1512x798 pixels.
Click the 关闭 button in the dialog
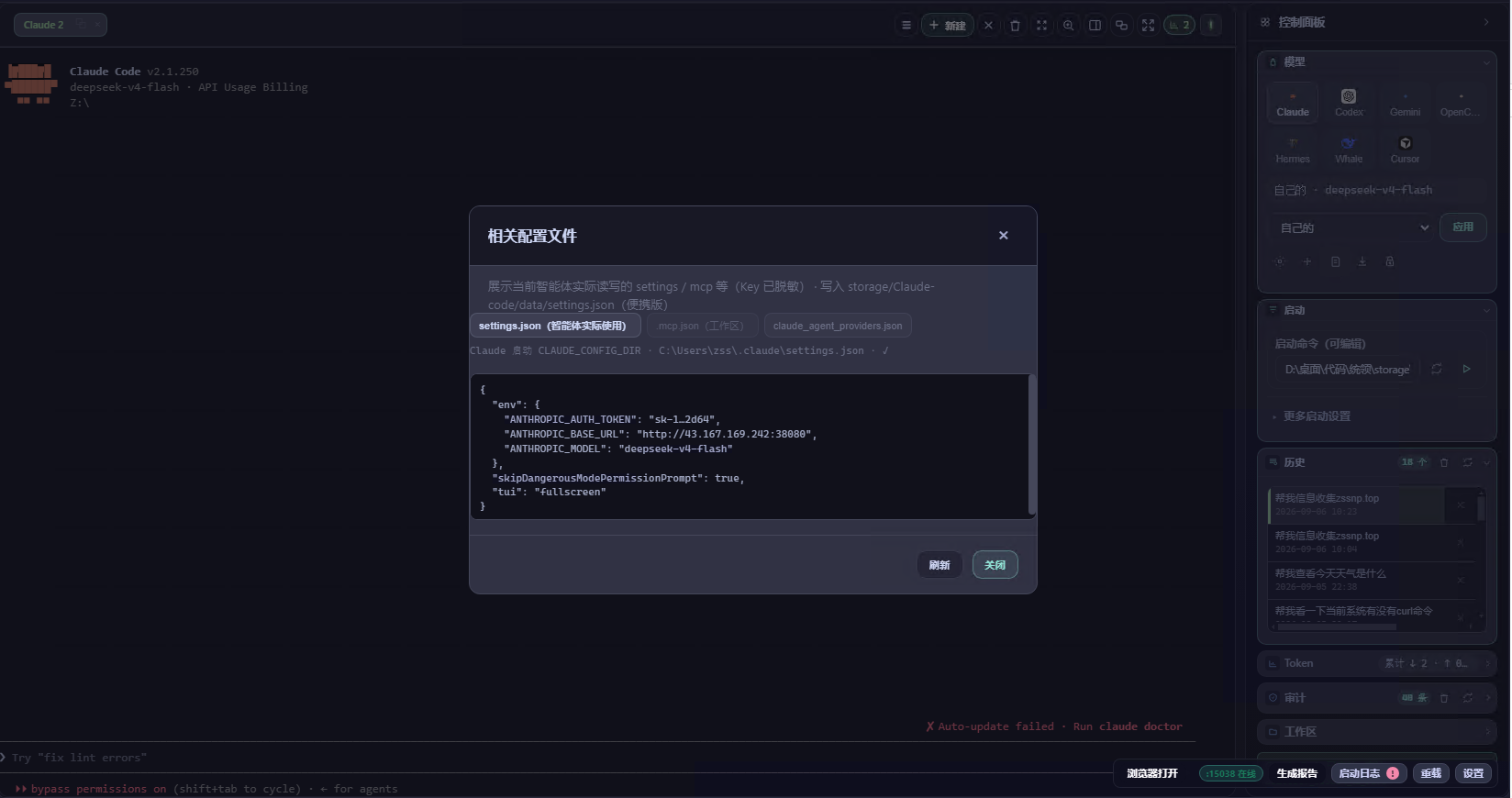point(995,565)
